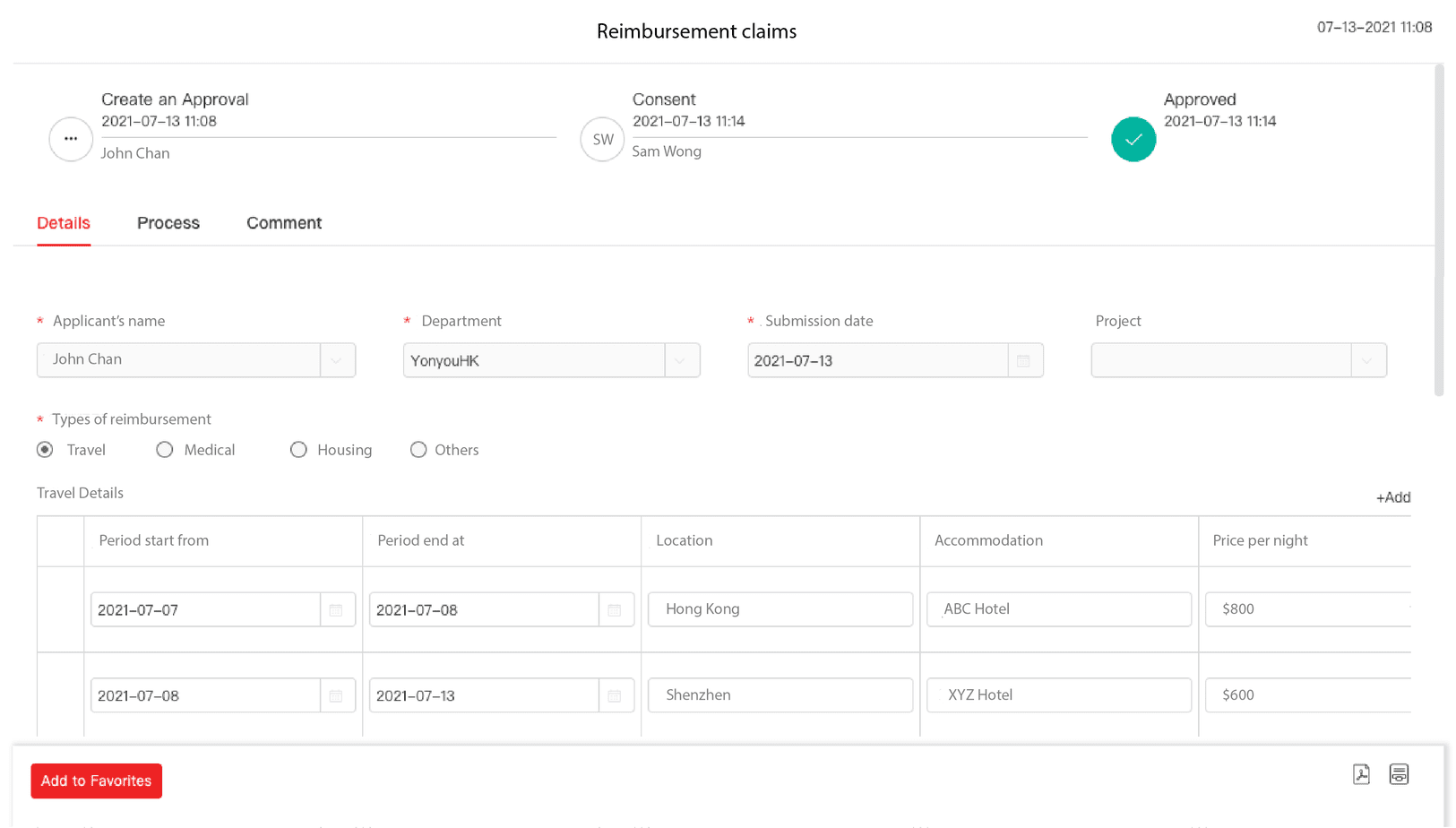Select the Medical reimbursement type
The width and height of the screenshot is (1456, 828).
point(165,450)
